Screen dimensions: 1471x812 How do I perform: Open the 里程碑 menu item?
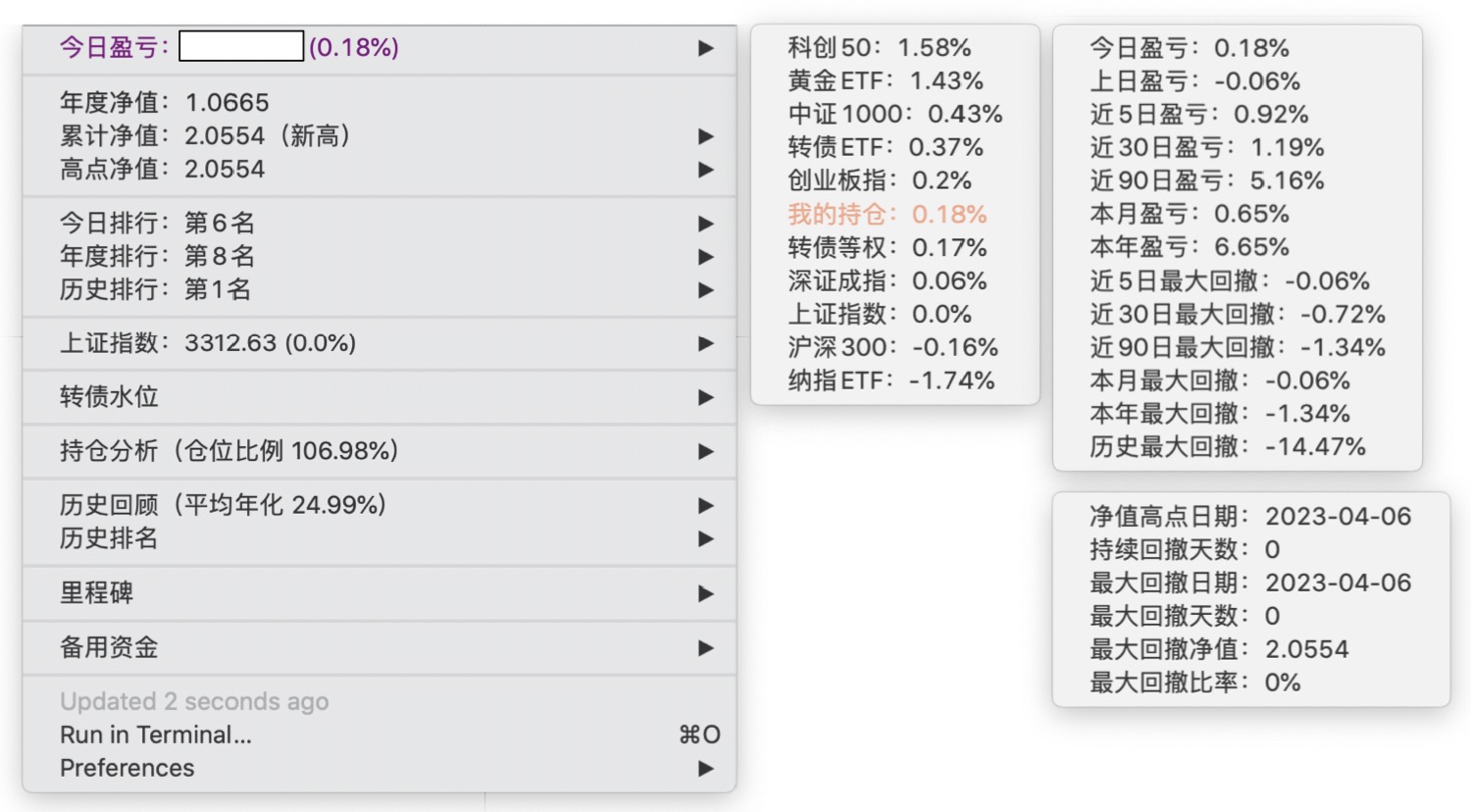pos(96,593)
